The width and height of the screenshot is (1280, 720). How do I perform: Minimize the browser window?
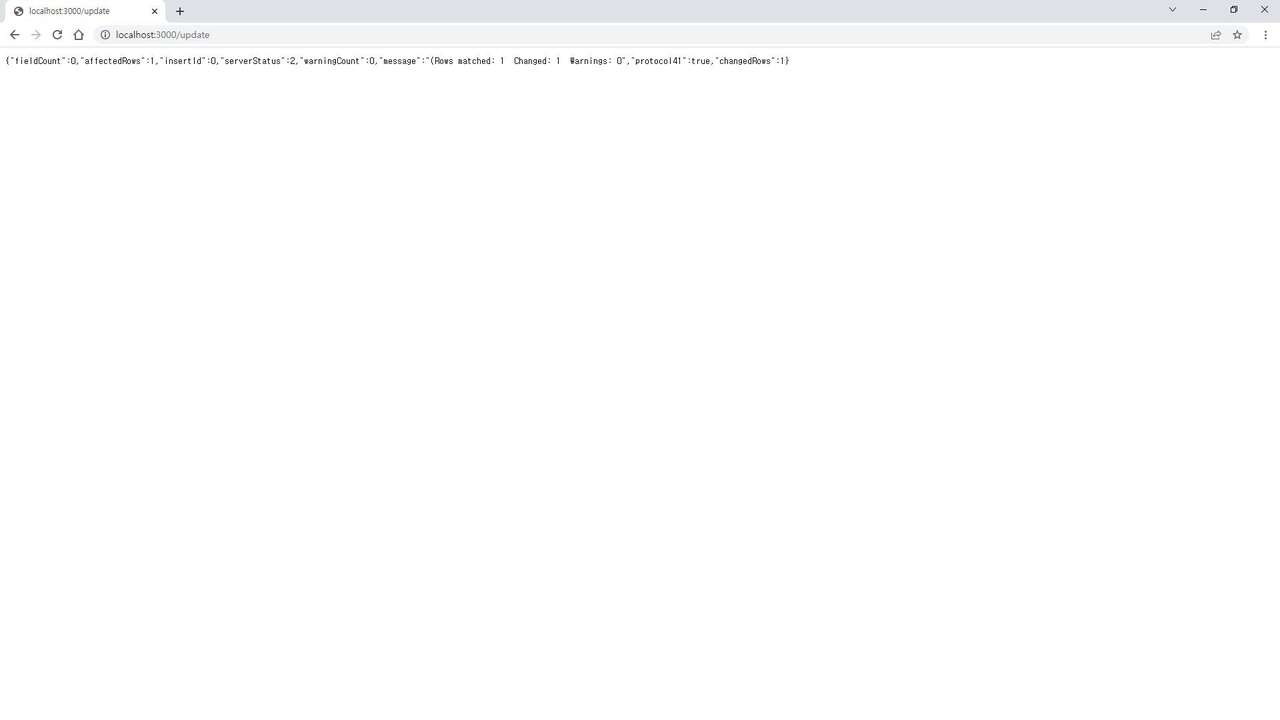(x=1202, y=9)
